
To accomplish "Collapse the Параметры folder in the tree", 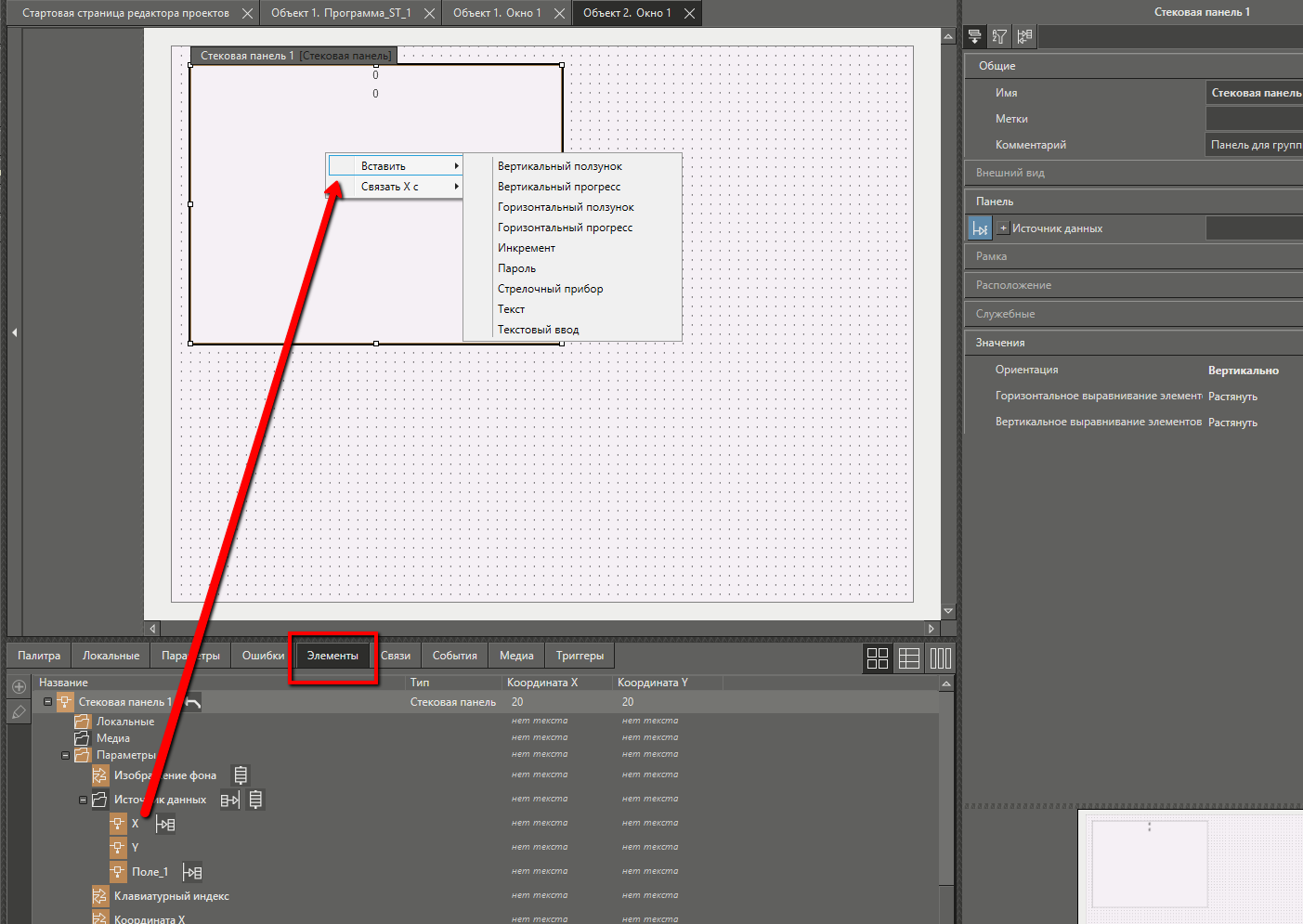I will pyautogui.click(x=65, y=755).
